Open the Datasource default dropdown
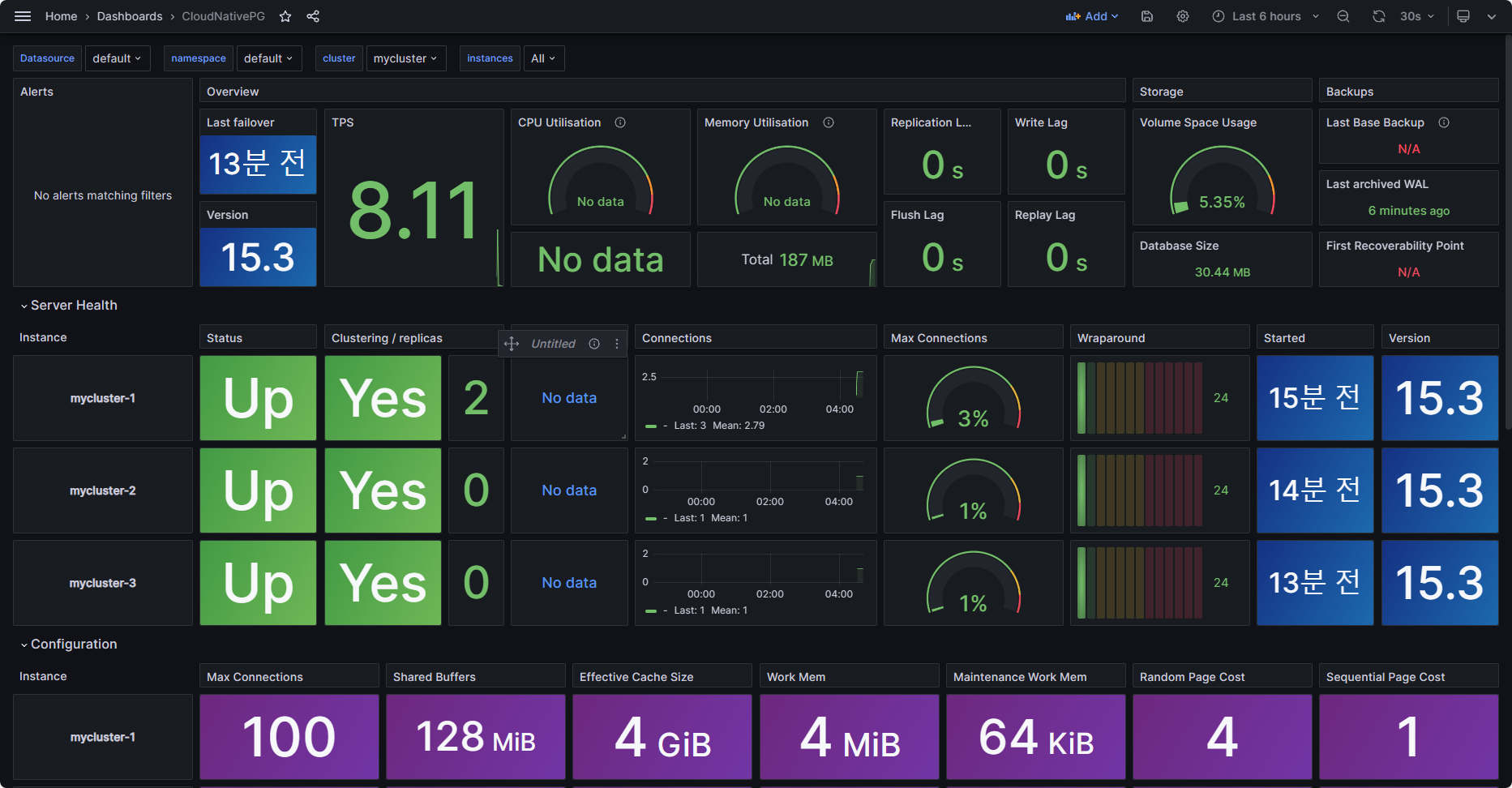This screenshot has height=788, width=1512. 118,58
